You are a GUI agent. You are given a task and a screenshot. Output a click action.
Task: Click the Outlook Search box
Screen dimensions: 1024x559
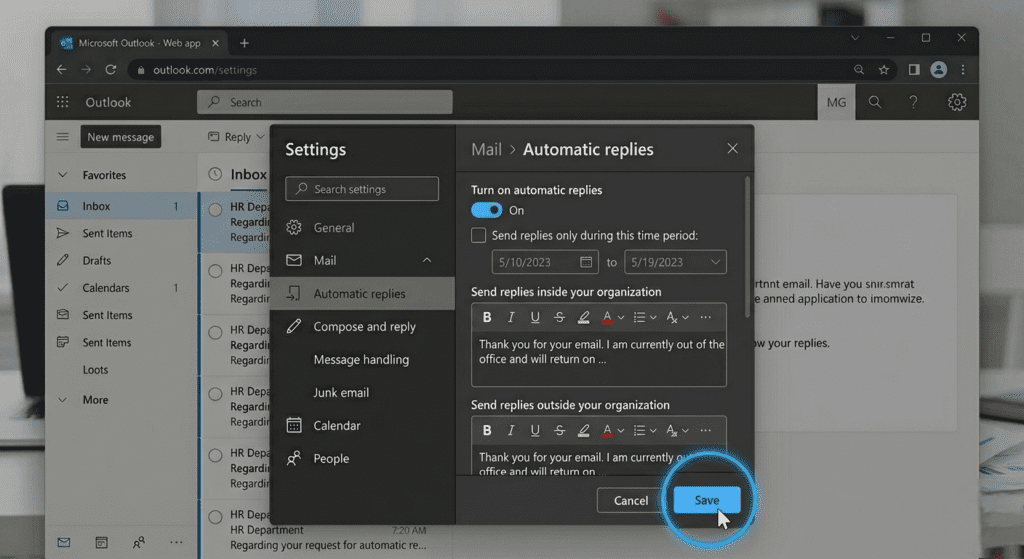coord(325,102)
